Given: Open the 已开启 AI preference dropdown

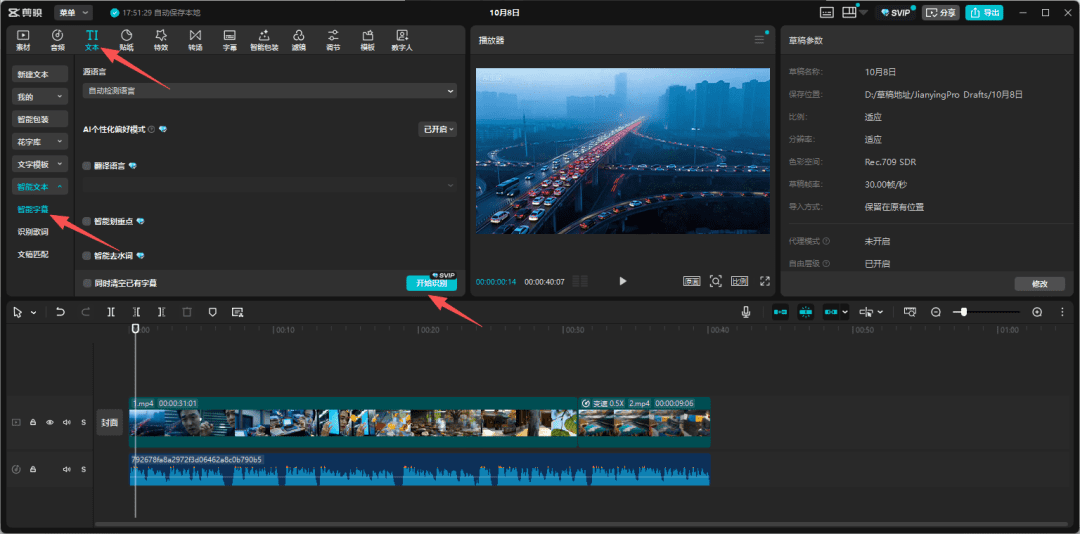Looking at the screenshot, I should 437,129.
